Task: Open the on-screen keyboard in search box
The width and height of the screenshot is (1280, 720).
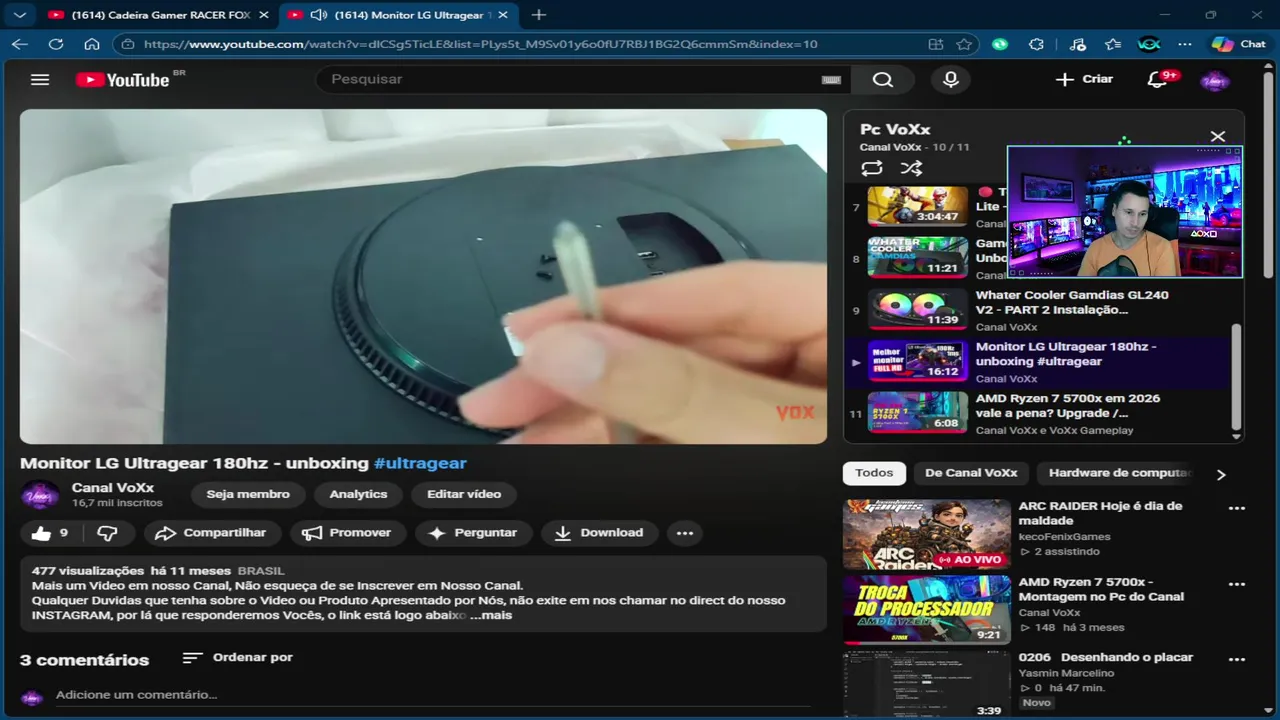Action: click(x=831, y=80)
